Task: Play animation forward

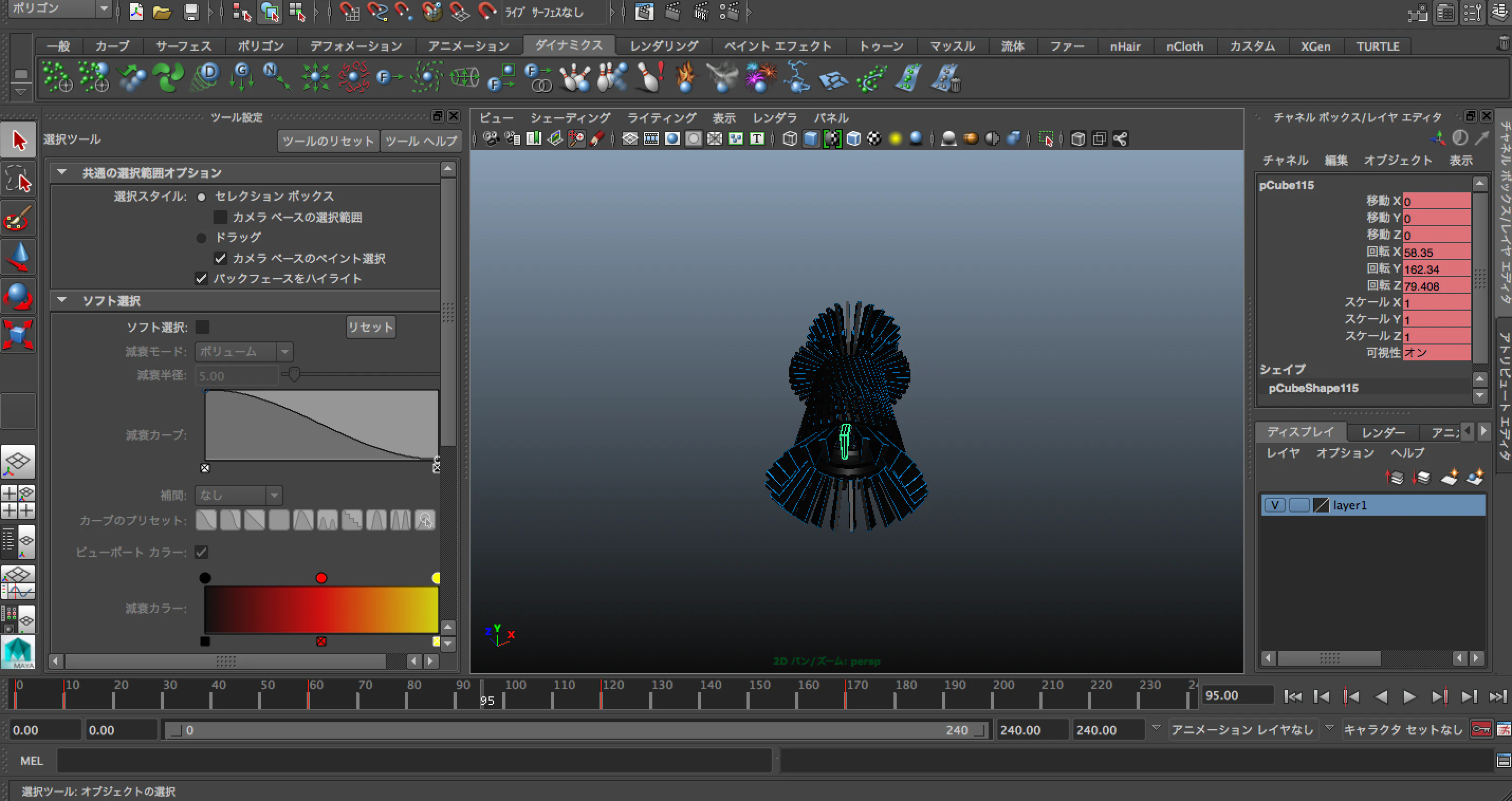Action: pyautogui.click(x=1409, y=696)
